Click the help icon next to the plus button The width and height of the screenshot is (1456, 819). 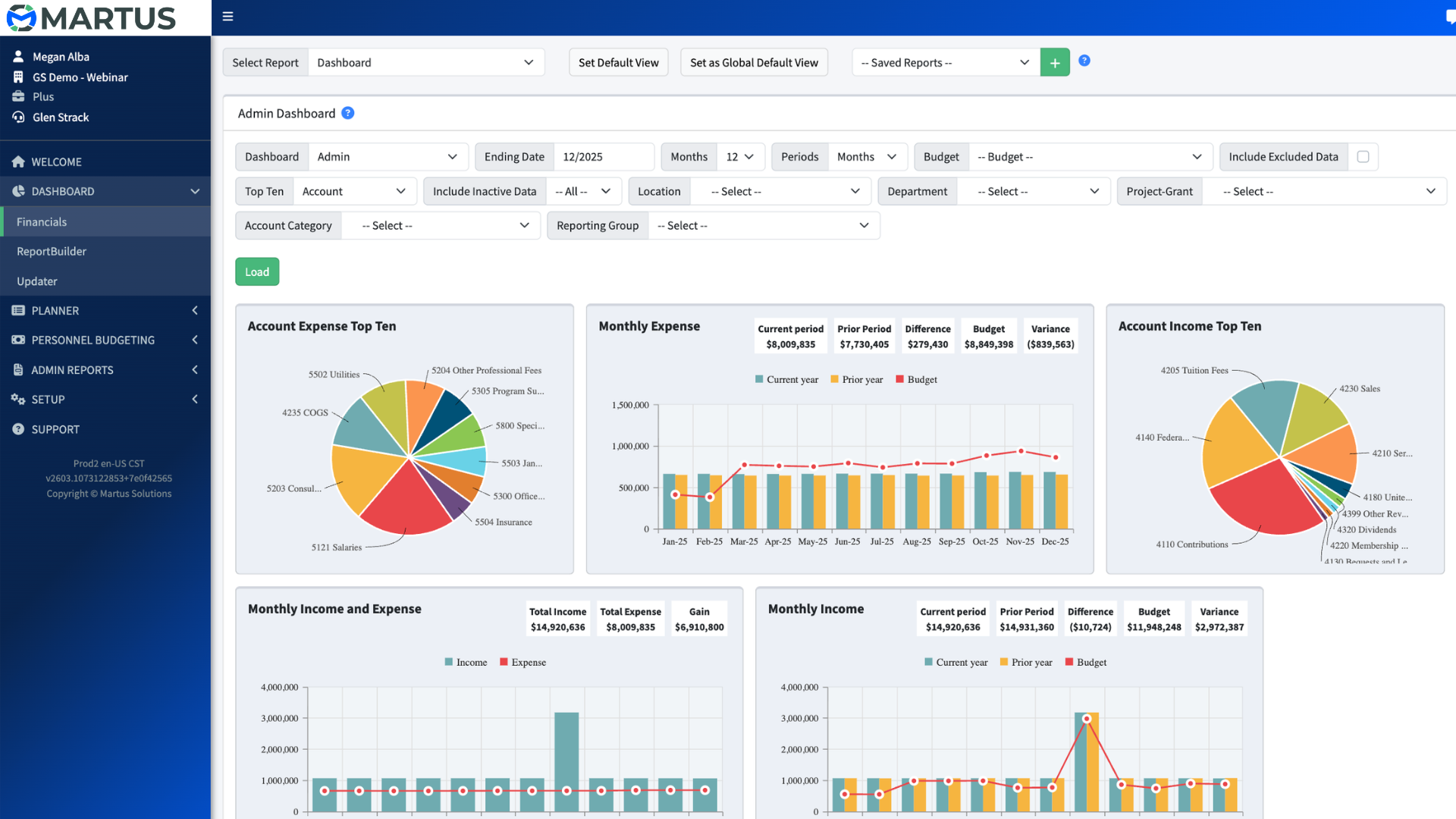pyautogui.click(x=1084, y=61)
